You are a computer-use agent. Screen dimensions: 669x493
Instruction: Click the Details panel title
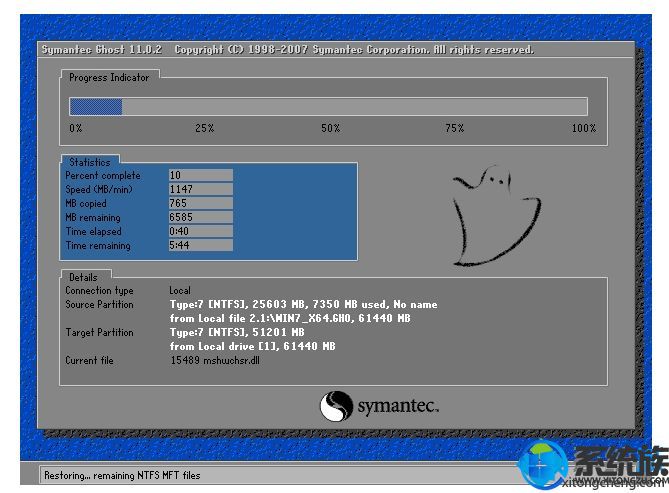click(x=83, y=277)
